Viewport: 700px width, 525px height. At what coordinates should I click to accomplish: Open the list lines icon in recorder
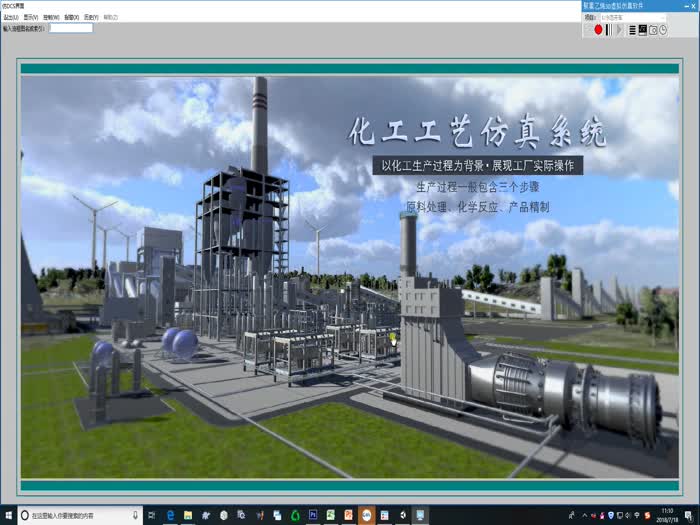coord(632,30)
